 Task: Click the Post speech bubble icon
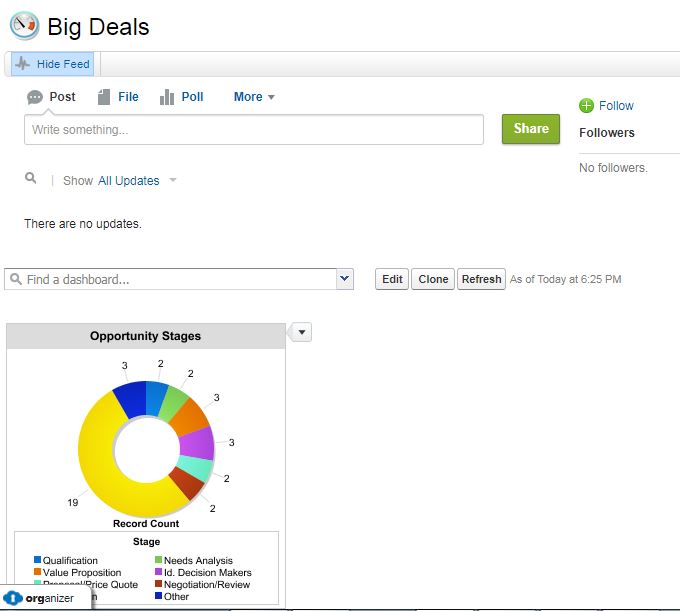click(x=35, y=97)
